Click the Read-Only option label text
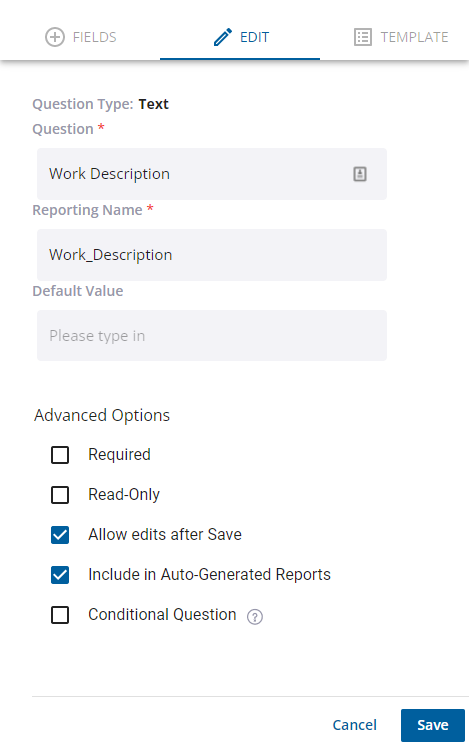The height and width of the screenshot is (755, 469). pyautogui.click(x=124, y=495)
